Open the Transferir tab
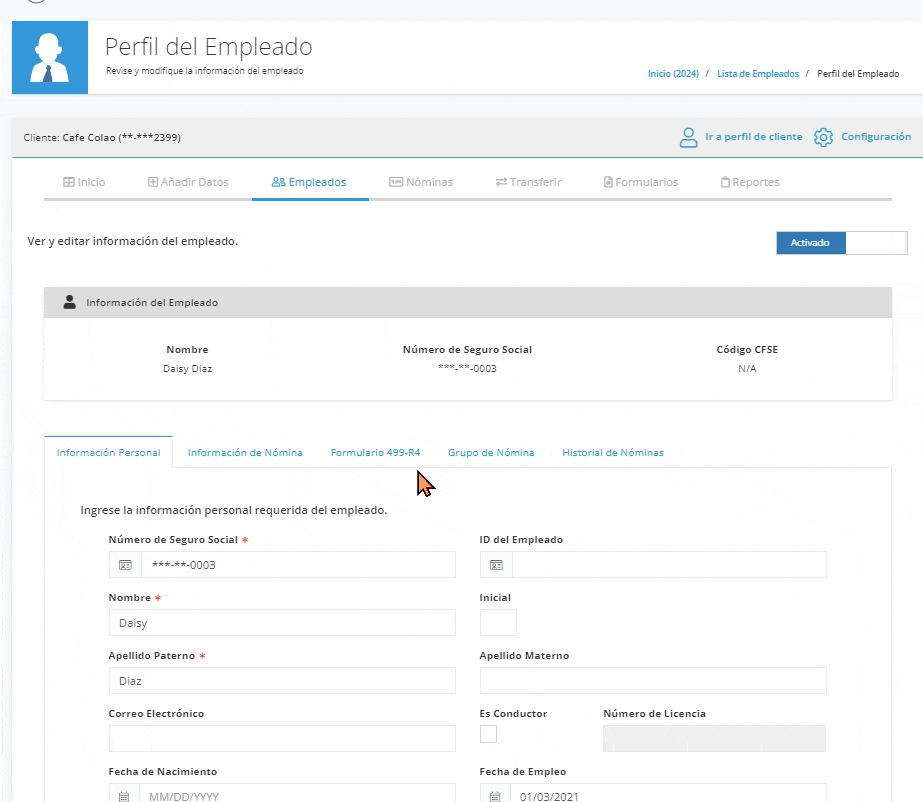This screenshot has width=923, height=802. point(528,182)
